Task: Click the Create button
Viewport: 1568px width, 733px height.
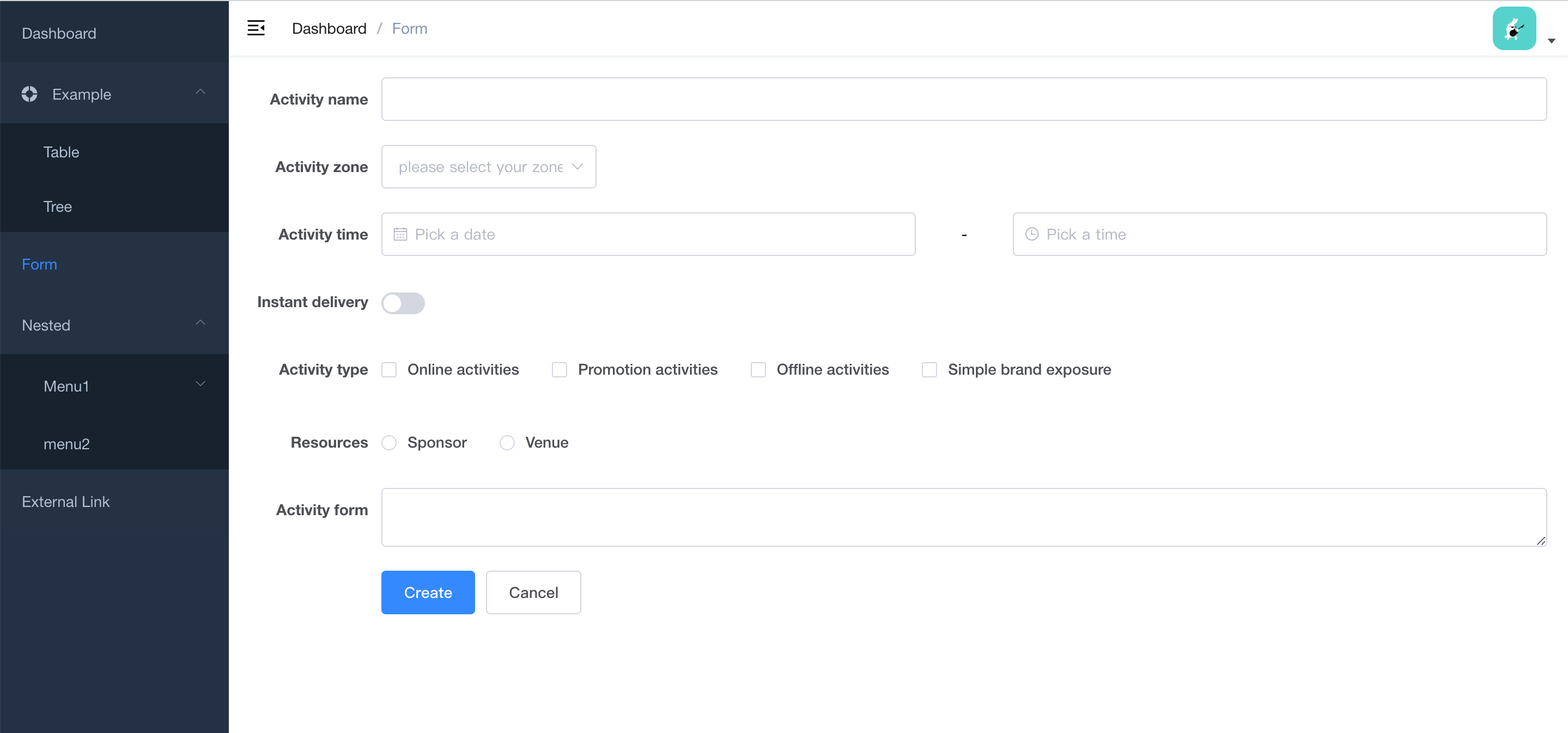Action: pos(427,592)
